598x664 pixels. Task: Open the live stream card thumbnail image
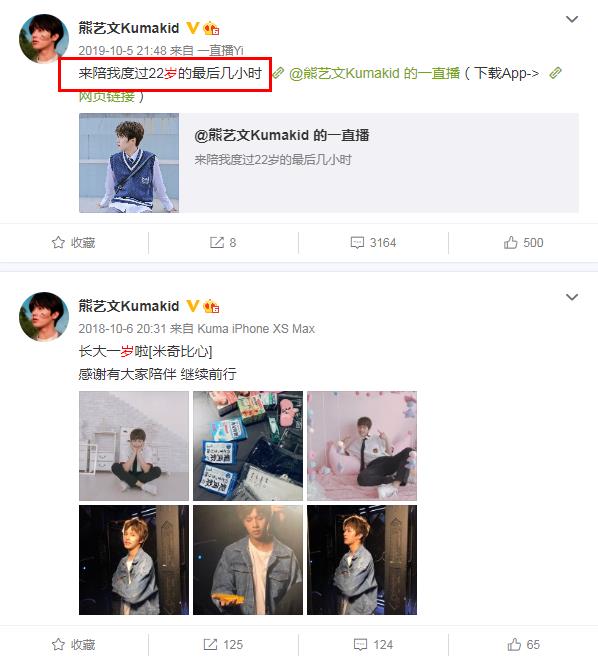click(x=129, y=163)
